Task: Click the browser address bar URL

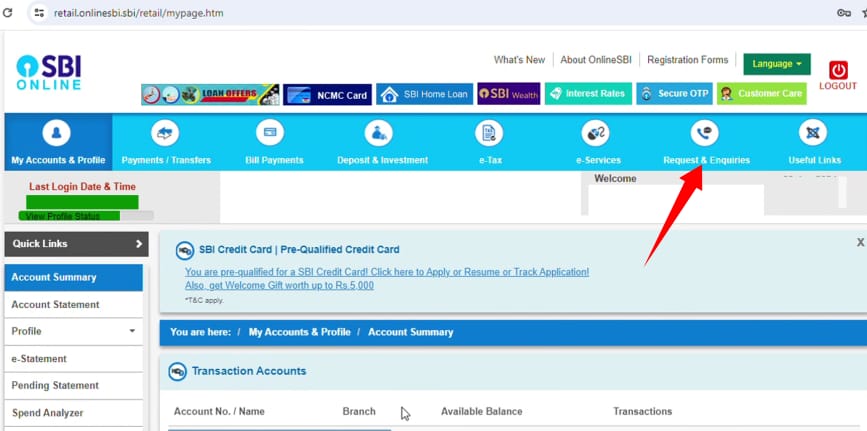Action: (x=139, y=13)
